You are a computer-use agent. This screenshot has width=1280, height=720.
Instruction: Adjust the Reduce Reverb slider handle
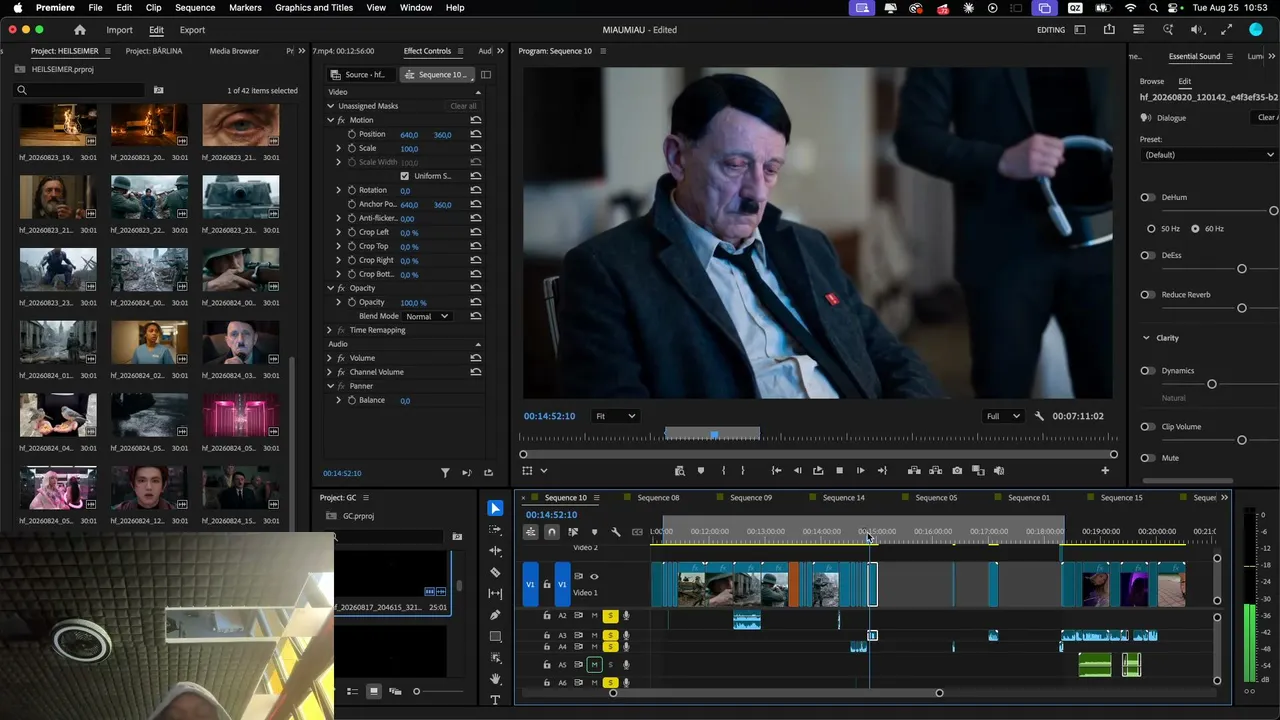(1242, 308)
